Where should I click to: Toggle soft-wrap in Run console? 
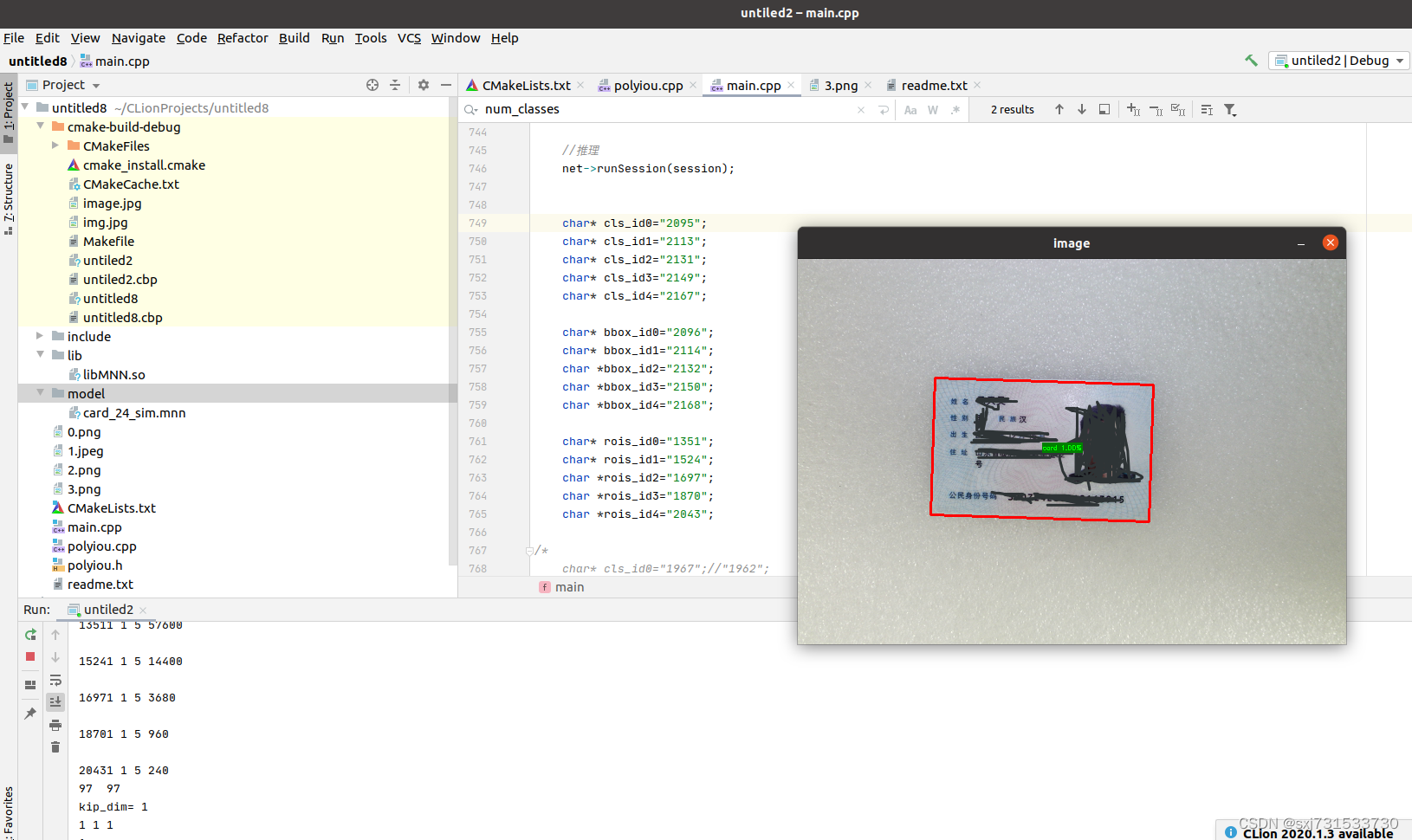[x=55, y=680]
